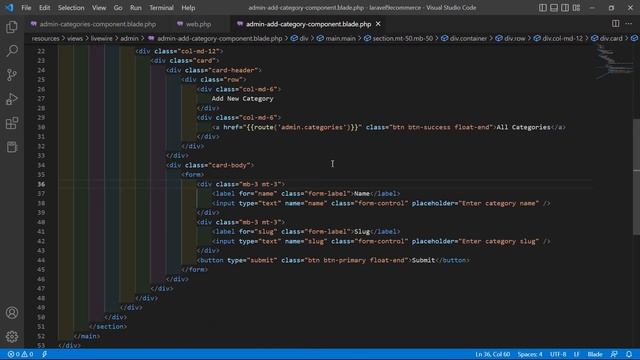
Task: Click the errors and warnings status indicator
Action: [20, 354]
